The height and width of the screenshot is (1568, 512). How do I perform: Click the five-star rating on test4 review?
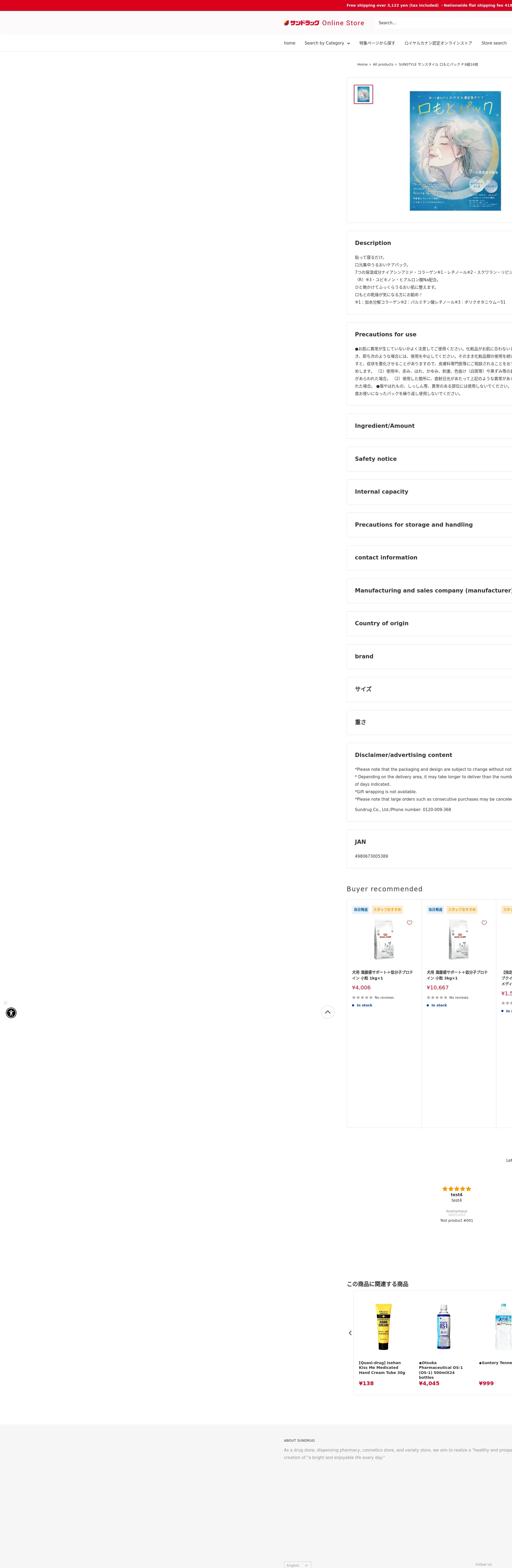[456, 1188]
